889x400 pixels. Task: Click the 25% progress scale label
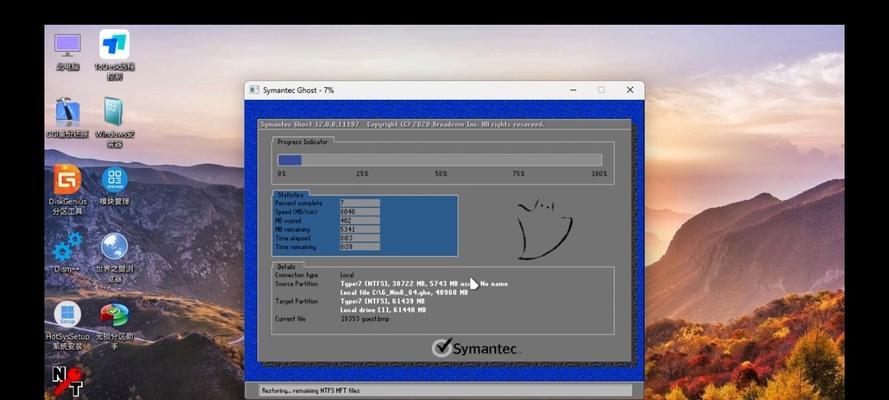362,173
